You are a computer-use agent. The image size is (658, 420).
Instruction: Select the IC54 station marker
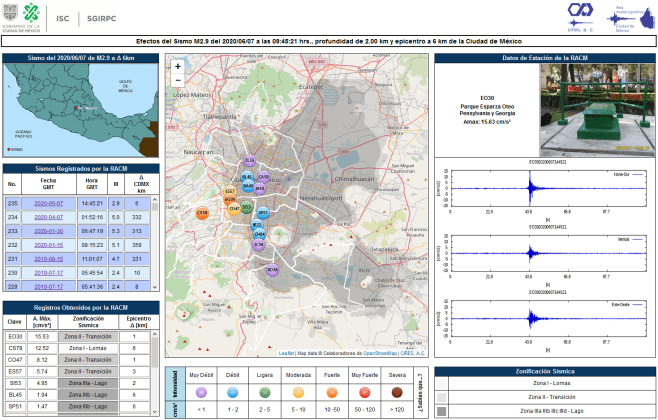tap(259, 244)
